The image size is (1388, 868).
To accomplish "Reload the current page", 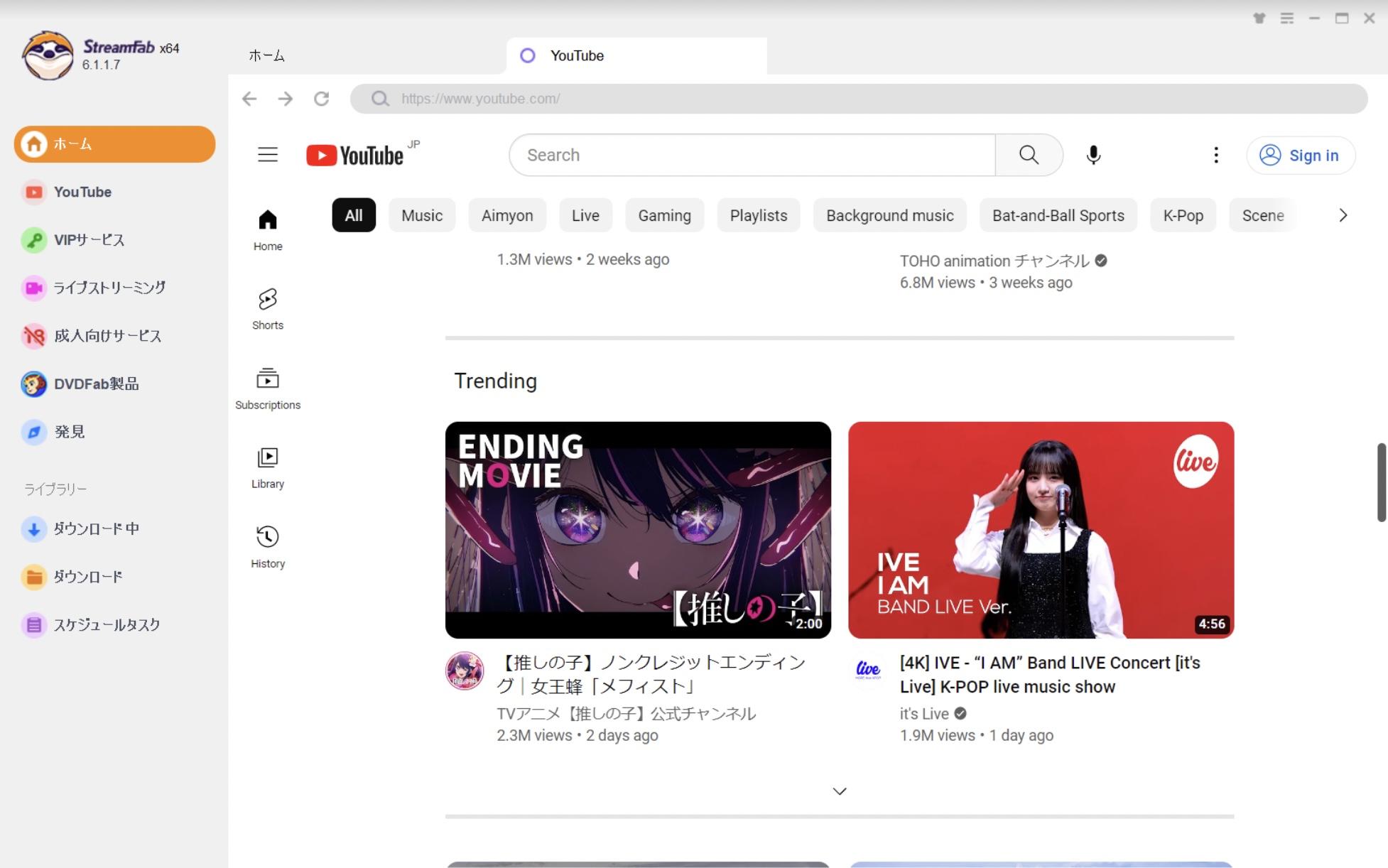I will point(322,99).
